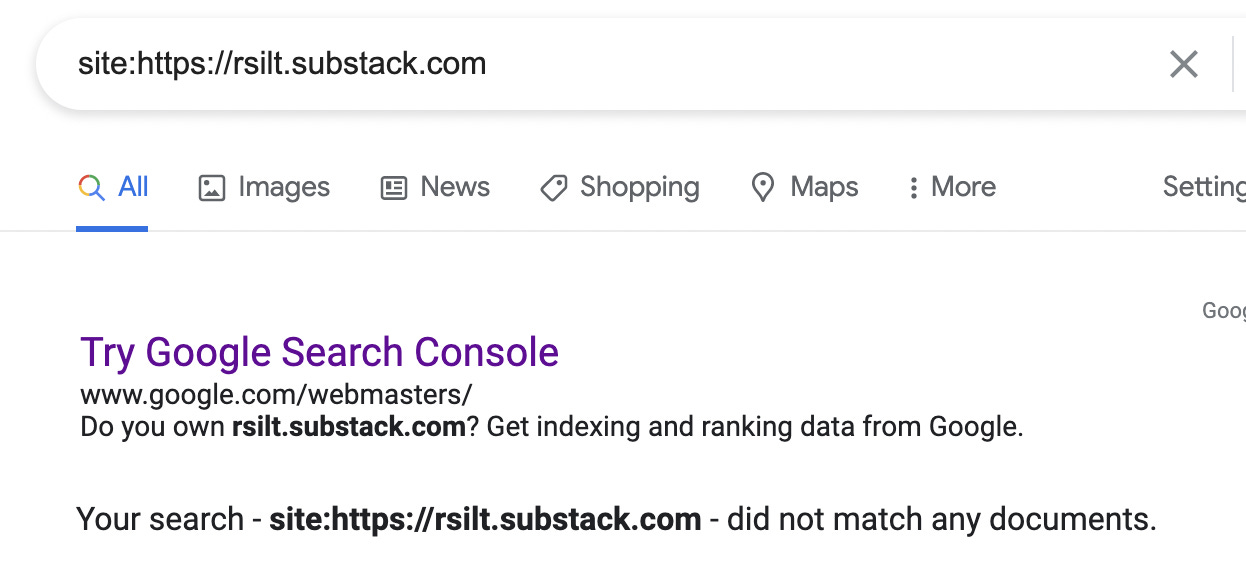Click the magnifying glass icon beside All

(x=91, y=187)
